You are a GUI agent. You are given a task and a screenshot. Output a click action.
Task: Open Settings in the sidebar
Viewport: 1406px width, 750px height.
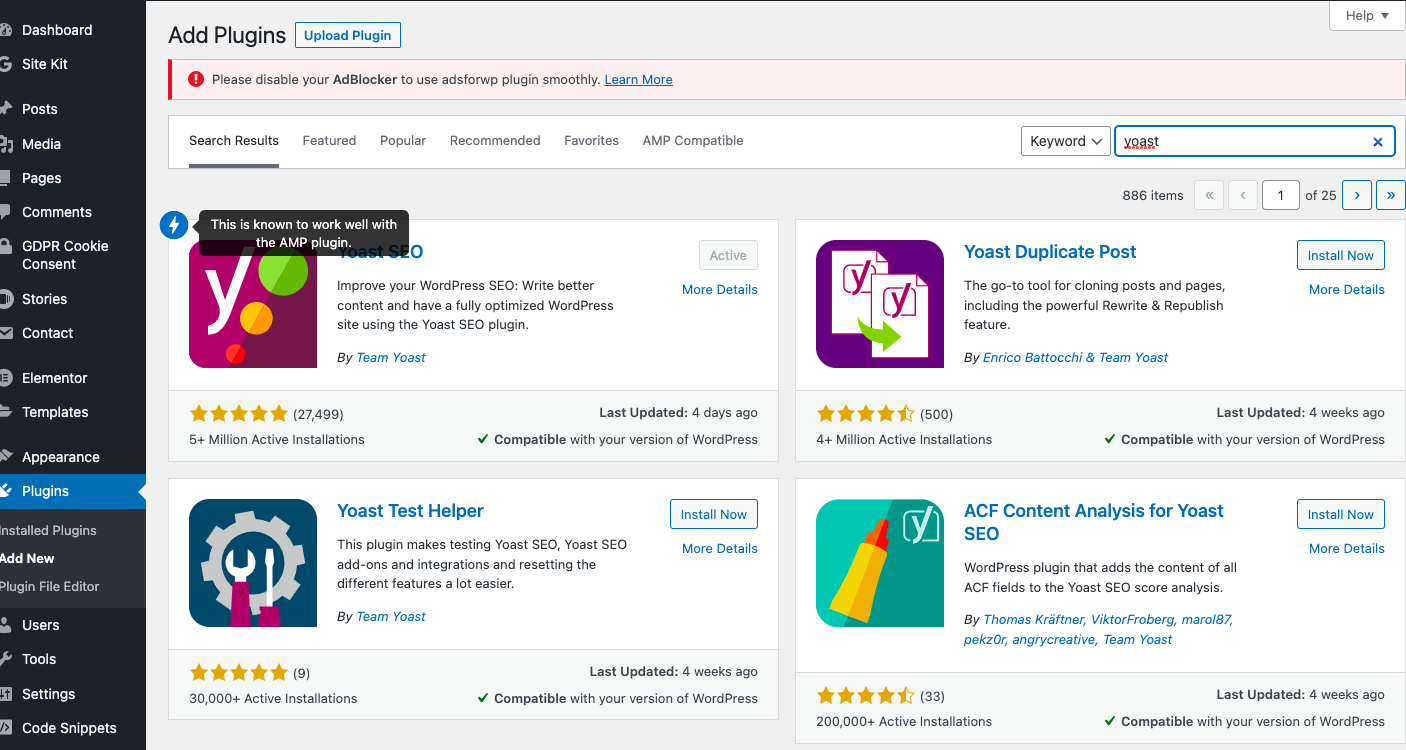click(x=49, y=694)
